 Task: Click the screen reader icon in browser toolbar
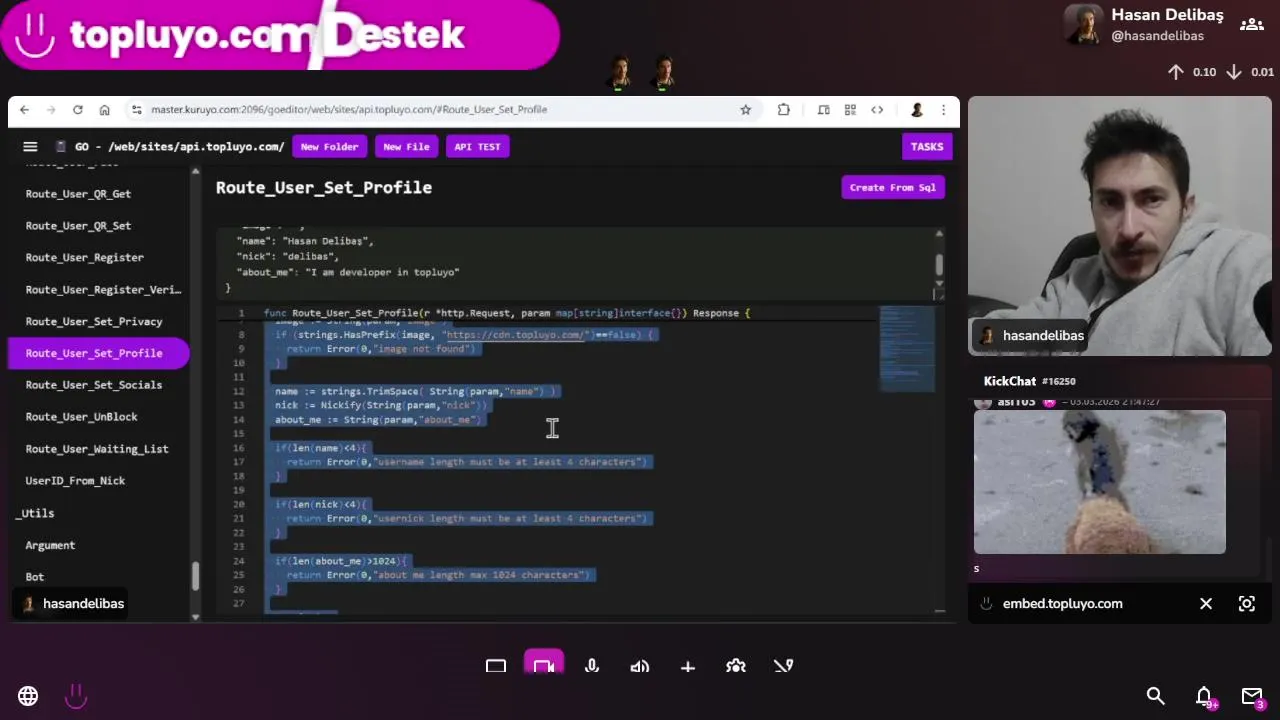823,110
